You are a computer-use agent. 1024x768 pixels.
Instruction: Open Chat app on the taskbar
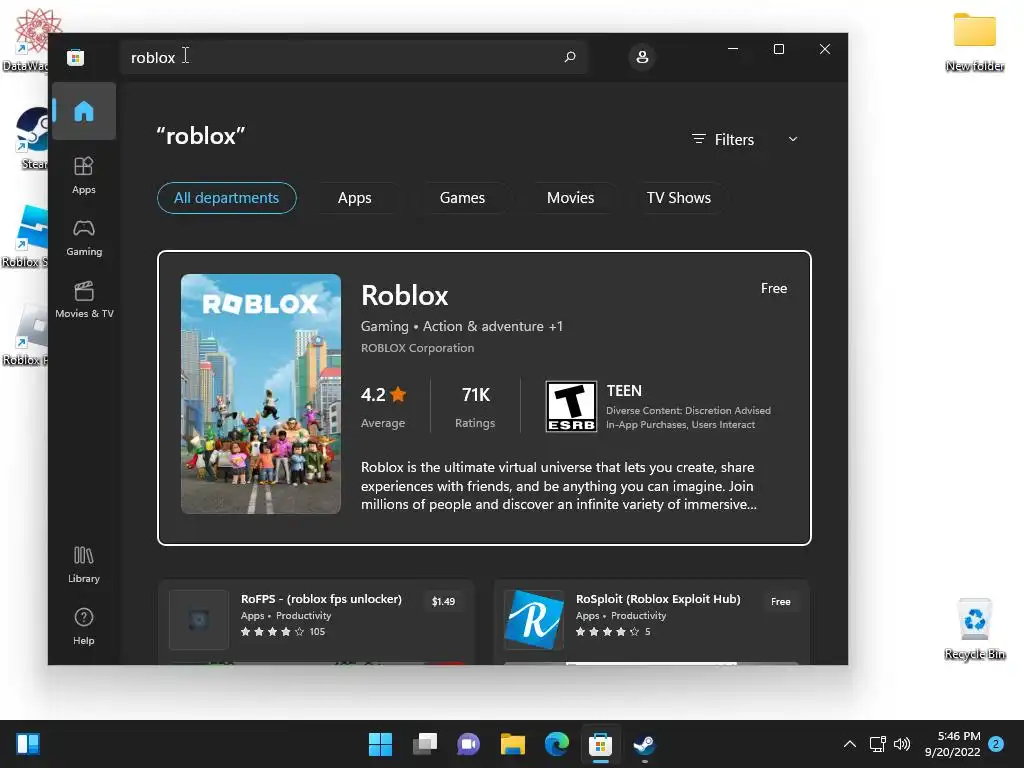click(468, 744)
